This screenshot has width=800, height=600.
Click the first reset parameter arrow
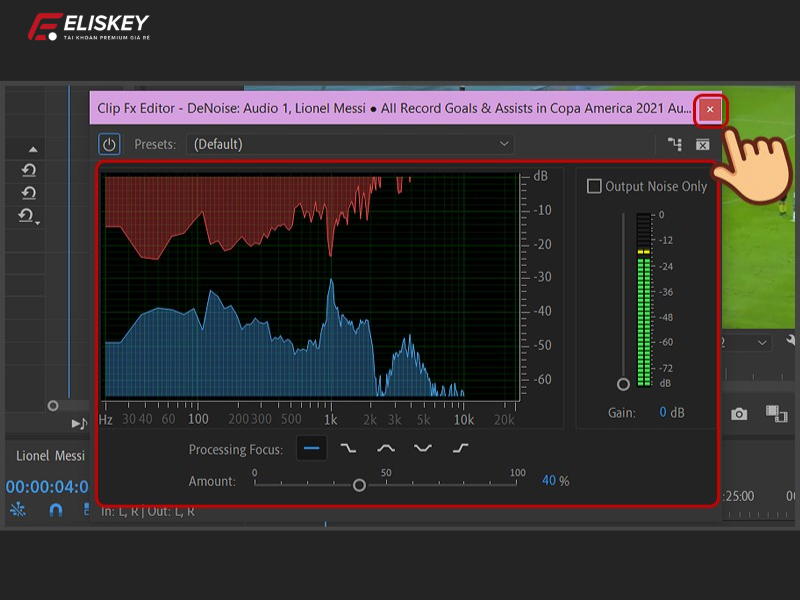(29, 171)
